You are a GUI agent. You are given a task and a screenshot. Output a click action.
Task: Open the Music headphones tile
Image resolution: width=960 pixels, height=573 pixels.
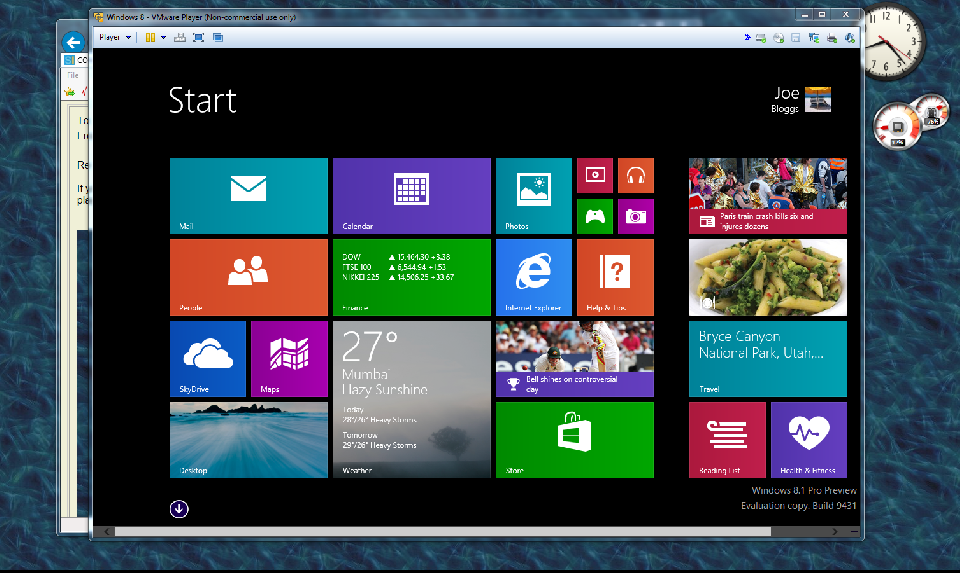coord(635,175)
